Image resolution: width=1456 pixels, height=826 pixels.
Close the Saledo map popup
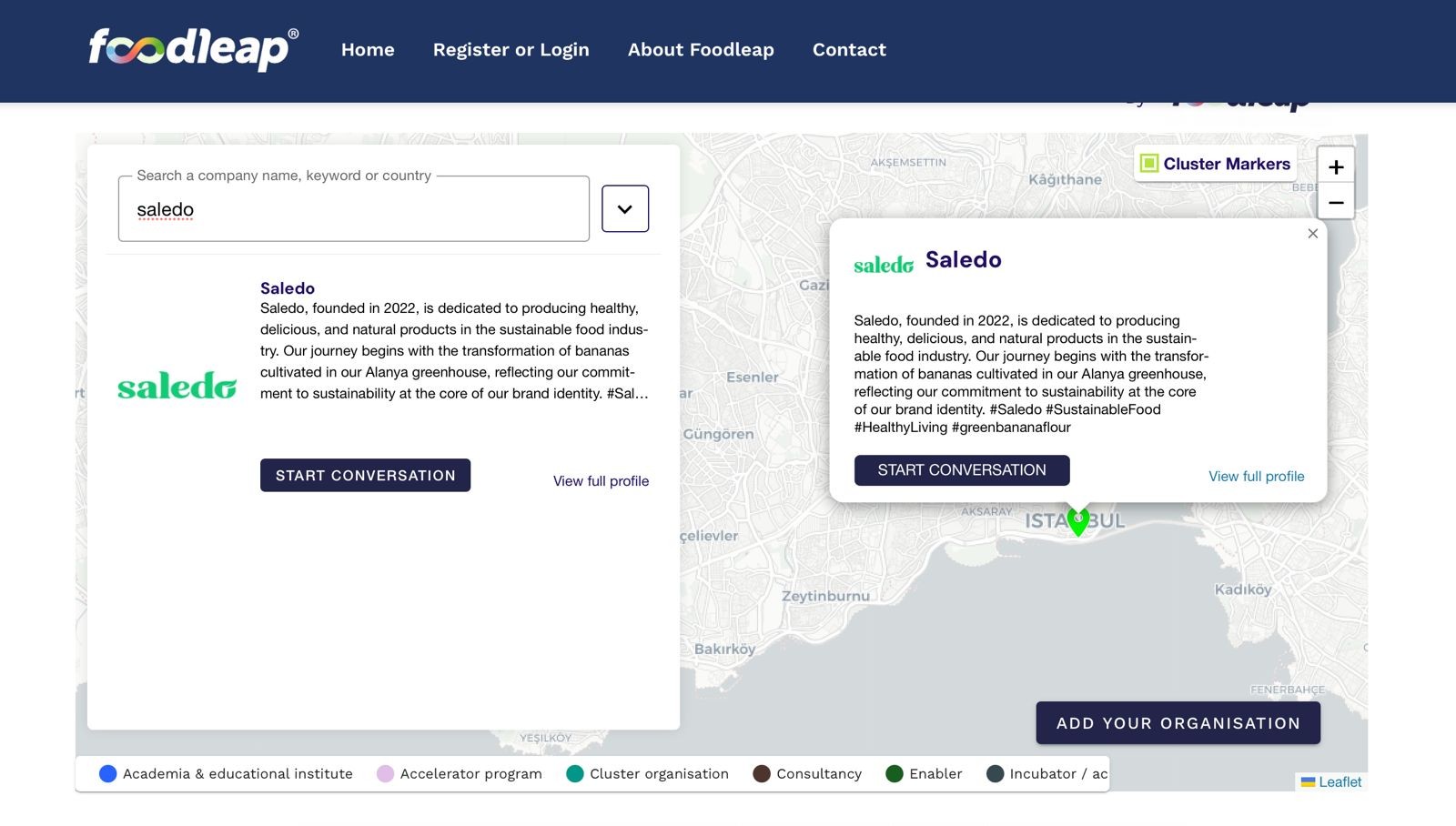coord(1312,234)
